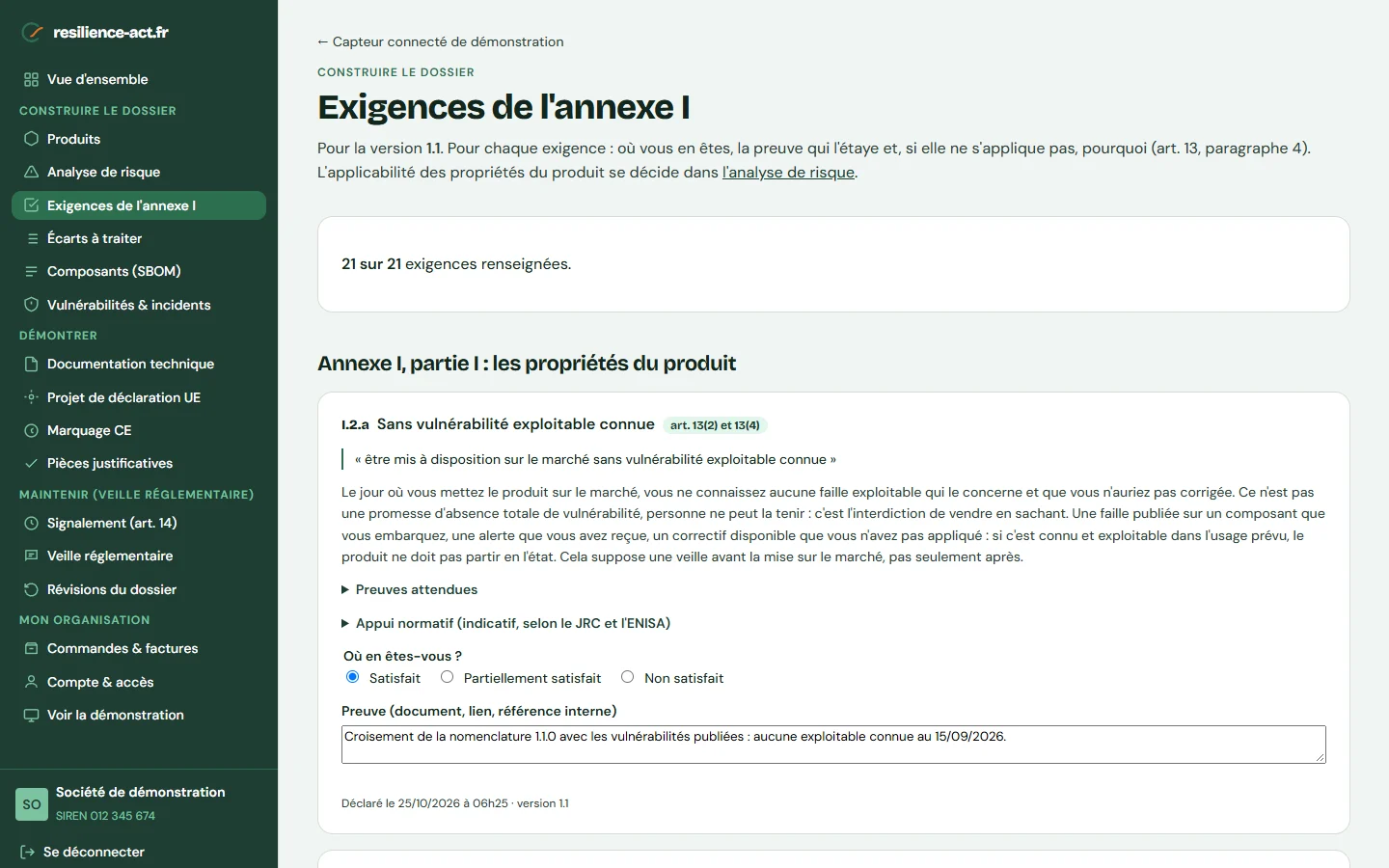This screenshot has height=868, width=1389.
Task: Click the Composants (SBOM) icon
Action: tap(32, 272)
